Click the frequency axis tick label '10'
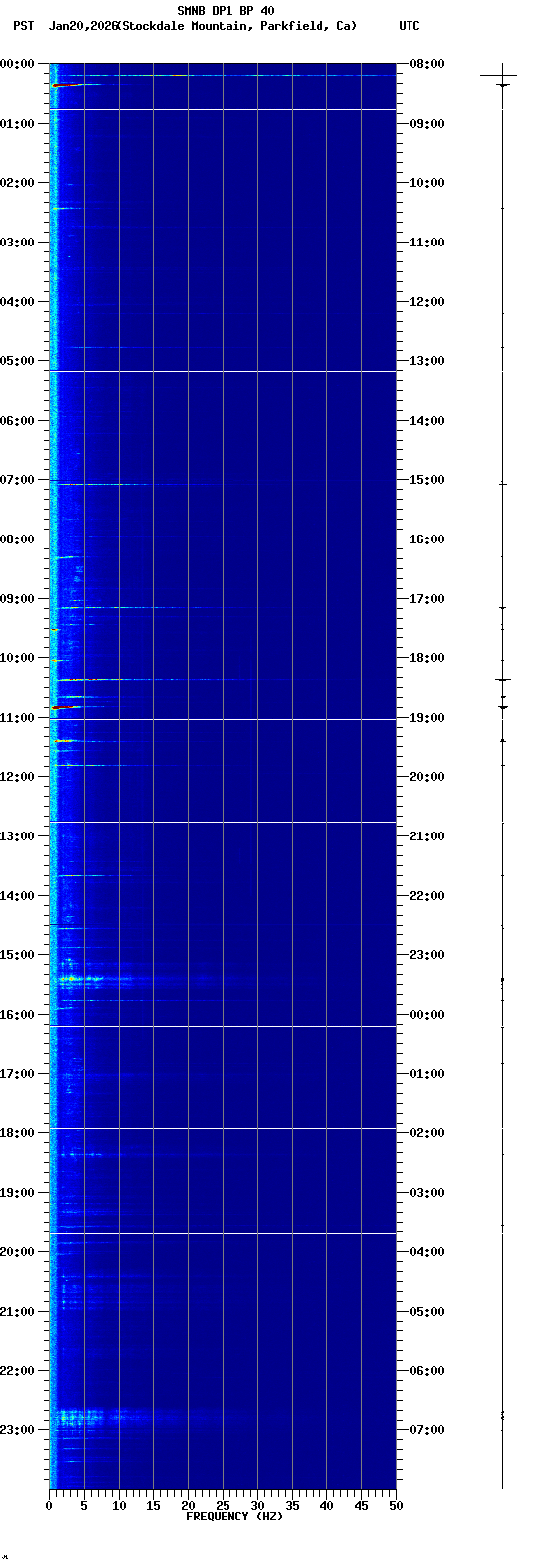 (x=119, y=1506)
